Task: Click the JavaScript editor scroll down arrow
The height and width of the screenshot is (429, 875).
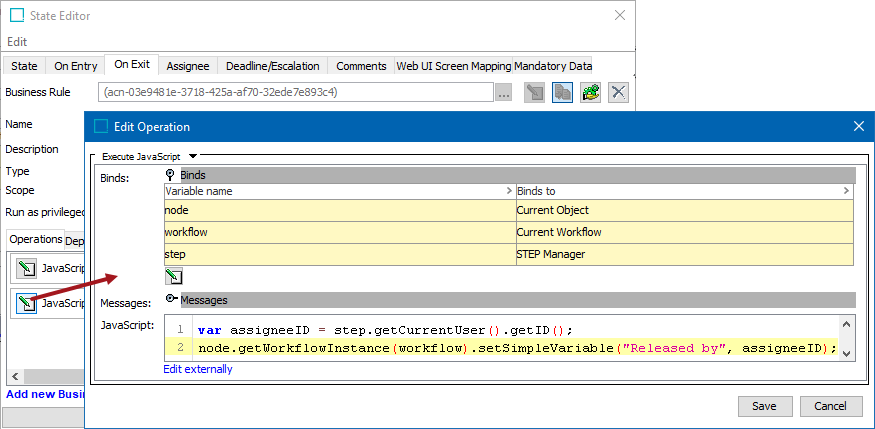Action: click(x=846, y=353)
